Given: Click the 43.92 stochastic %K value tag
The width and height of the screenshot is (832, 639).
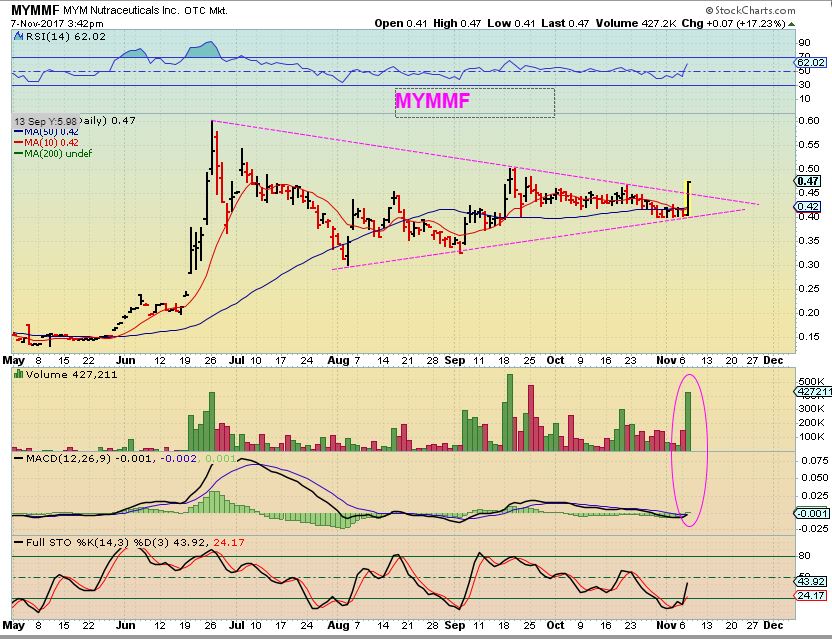Looking at the screenshot, I should pyautogui.click(x=811, y=581).
